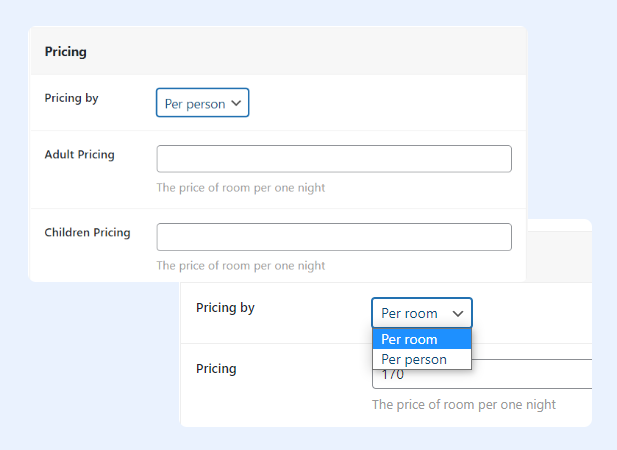Focus the Children Pricing input field

tap(334, 237)
